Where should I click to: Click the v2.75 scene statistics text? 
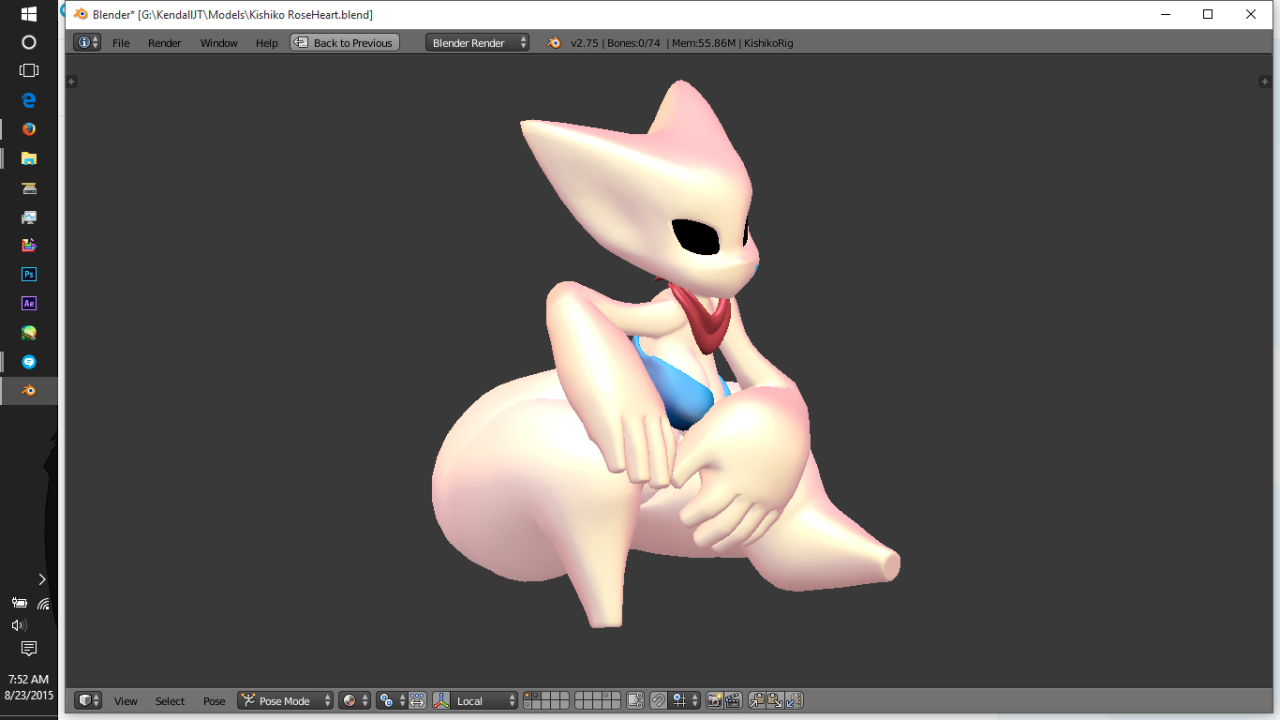[682, 43]
